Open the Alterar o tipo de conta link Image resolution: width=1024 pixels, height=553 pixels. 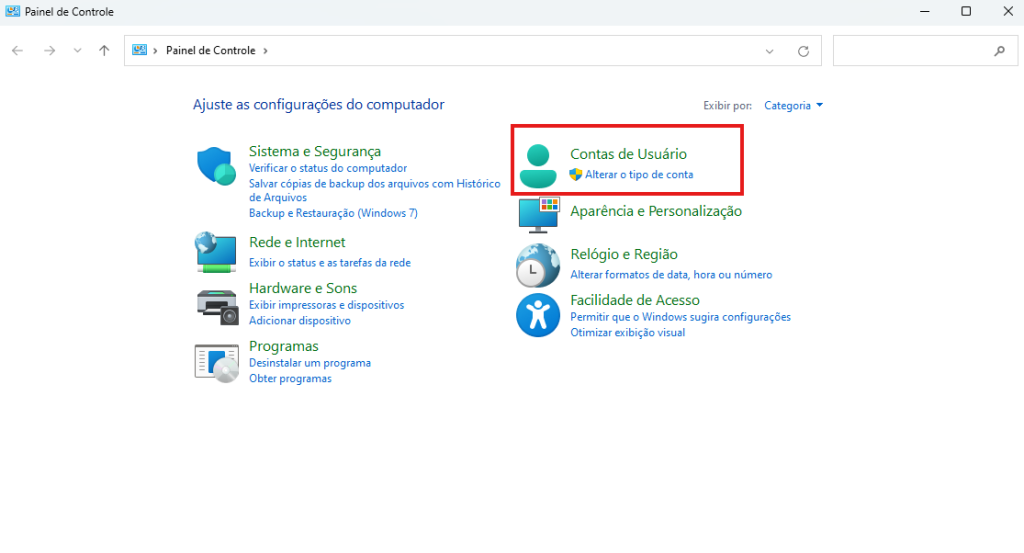tap(639, 174)
